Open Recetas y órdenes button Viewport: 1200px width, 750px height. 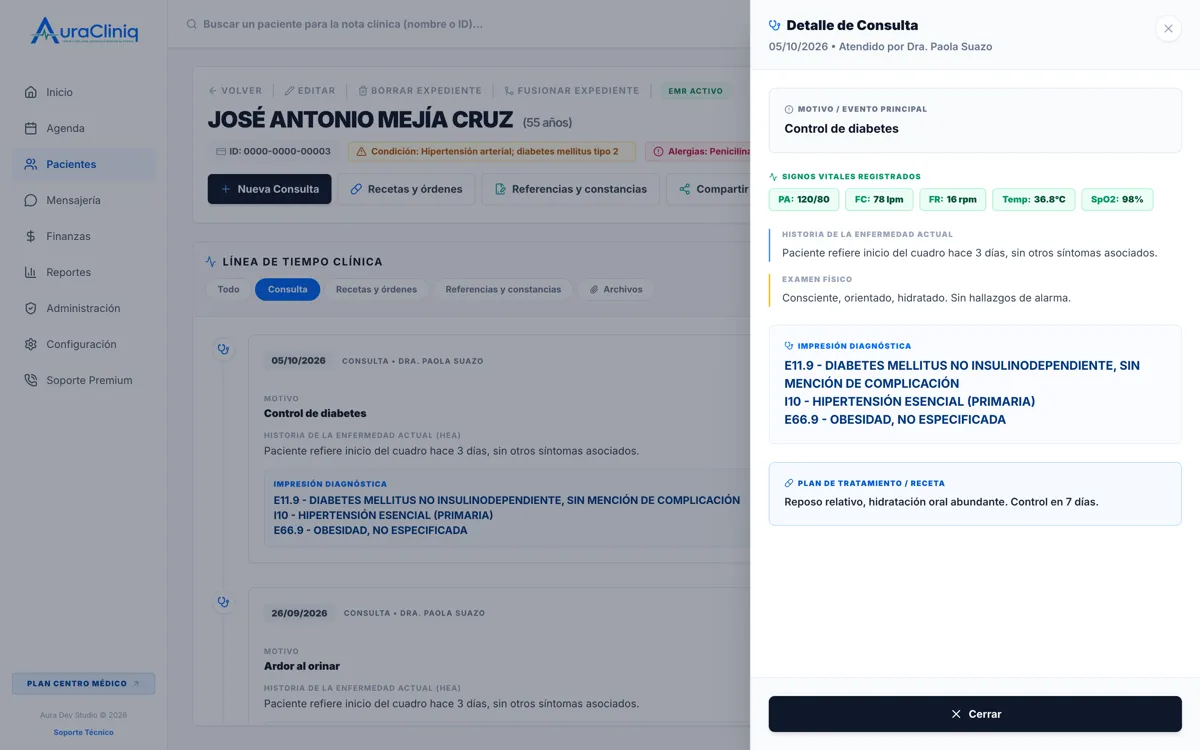[x=407, y=189]
